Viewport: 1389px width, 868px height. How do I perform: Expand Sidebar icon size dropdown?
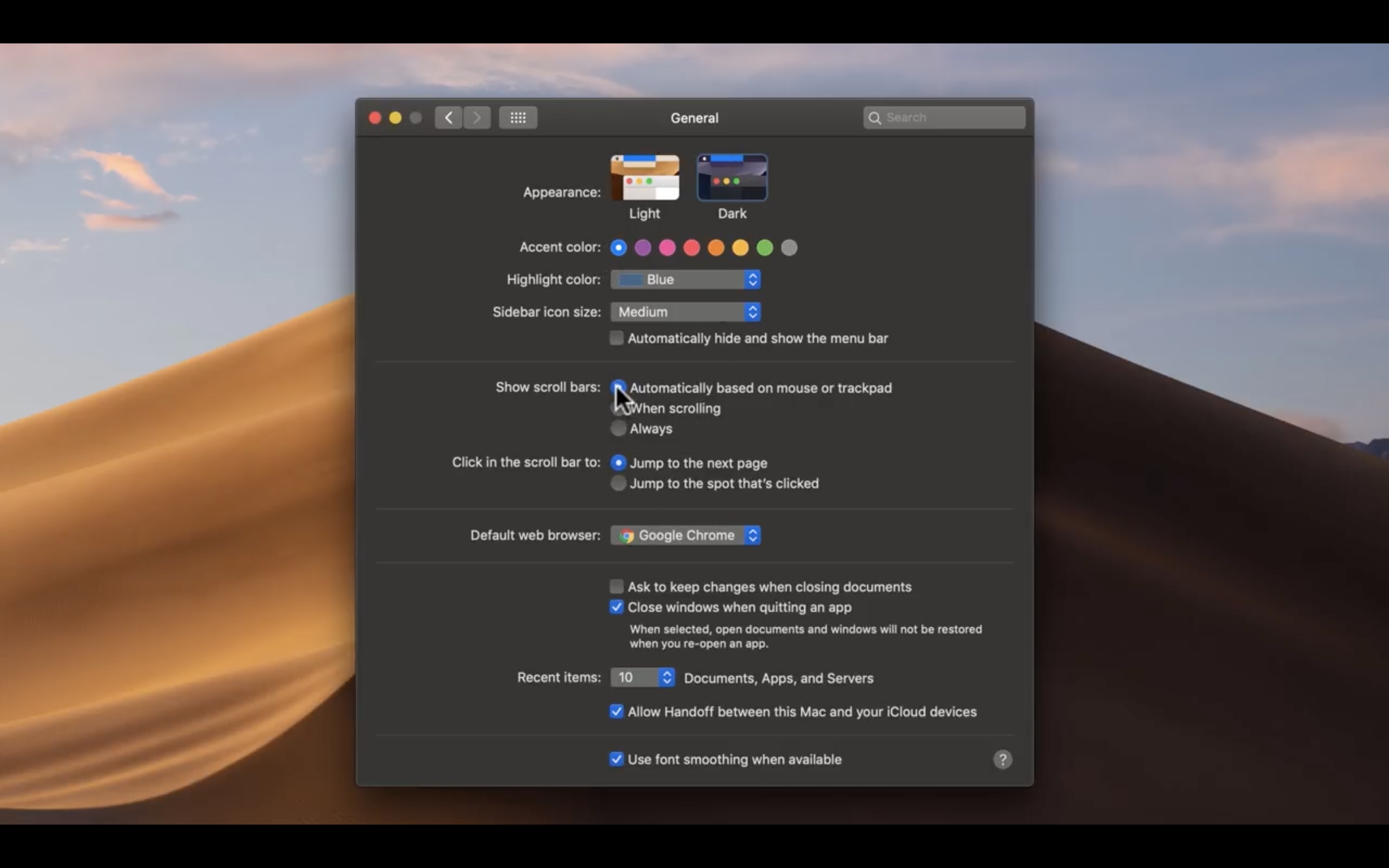click(x=686, y=311)
